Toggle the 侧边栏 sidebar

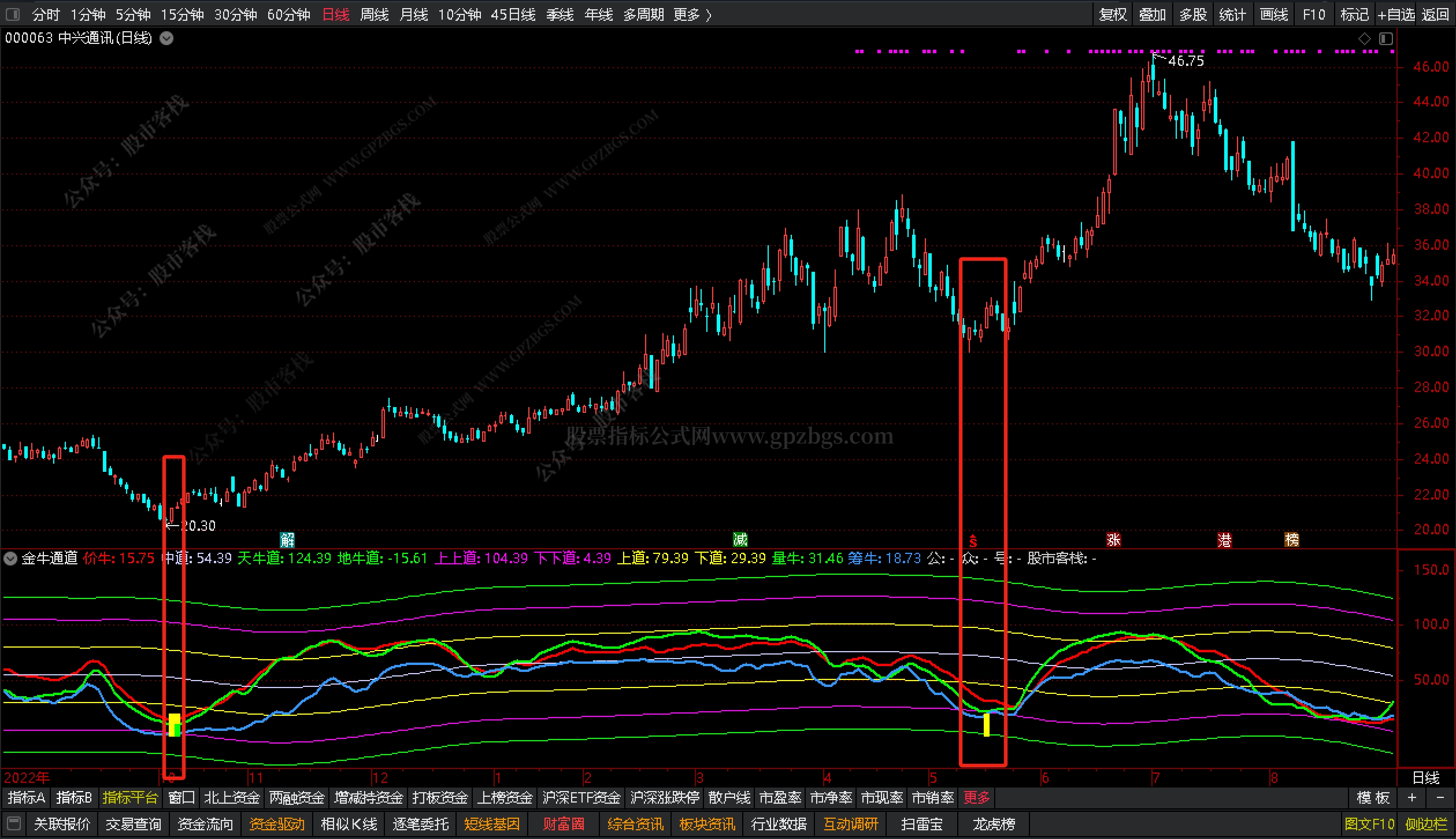pyautogui.click(x=1426, y=824)
